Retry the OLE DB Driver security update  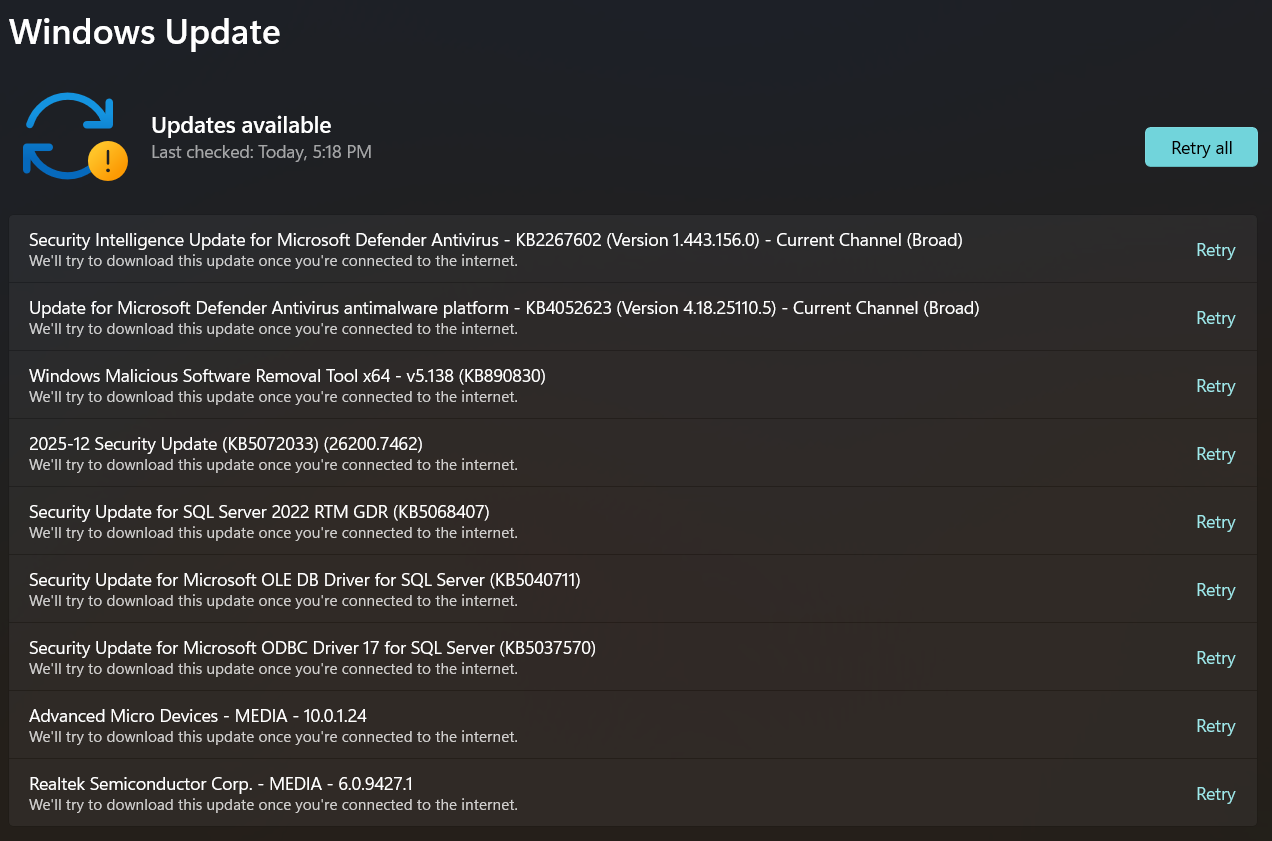(1215, 590)
